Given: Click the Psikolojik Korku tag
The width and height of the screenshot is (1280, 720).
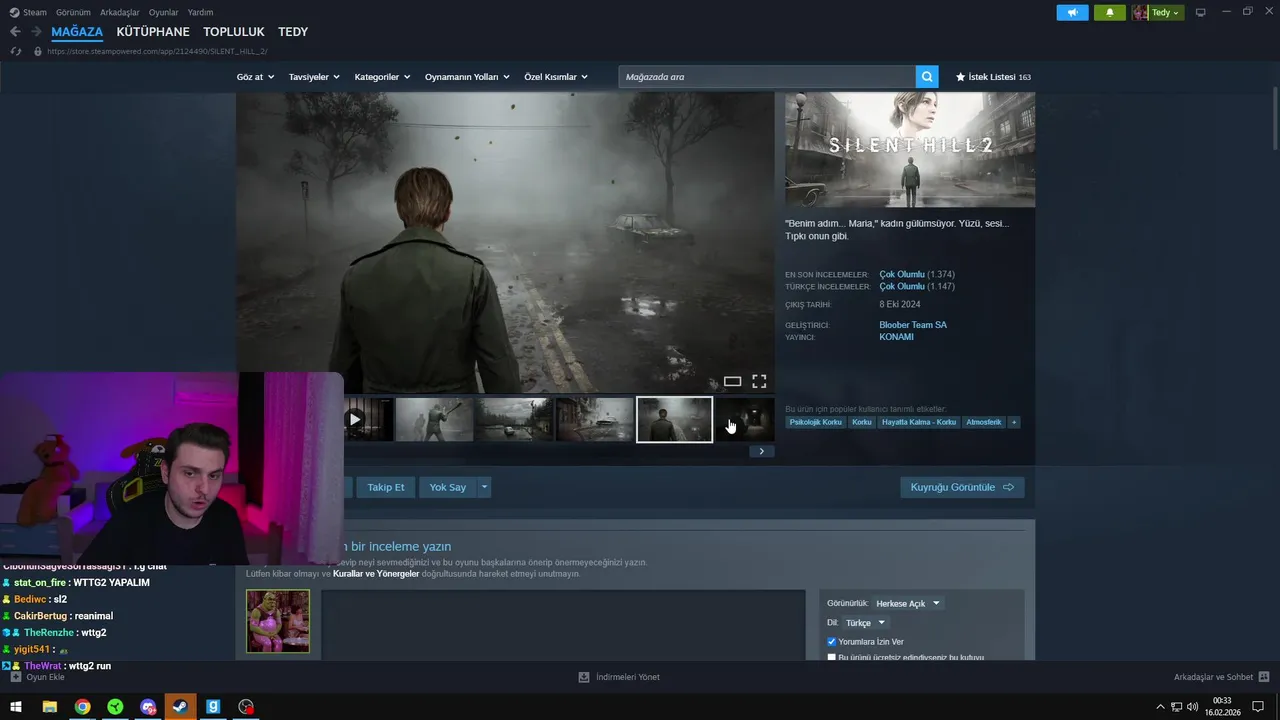Looking at the screenshot, I should tap(816, 422).
